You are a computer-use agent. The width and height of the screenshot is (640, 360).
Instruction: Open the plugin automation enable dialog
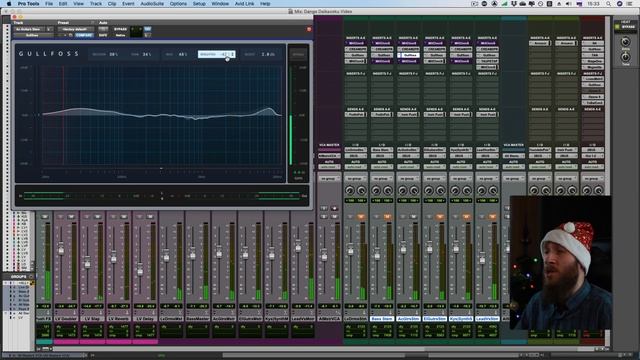pos(103,29)
